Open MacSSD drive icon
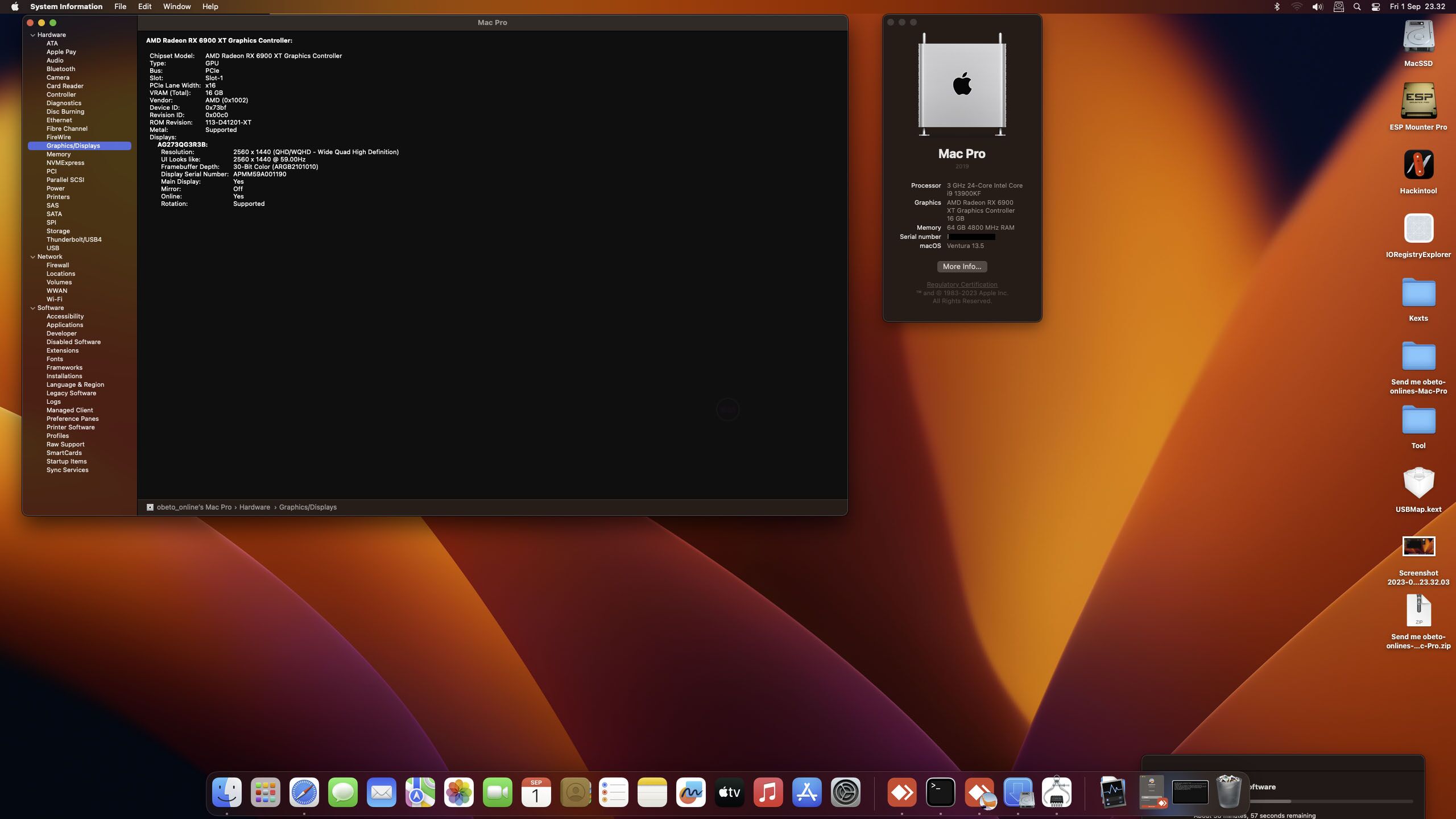1456x819 pixels. (x=1418, y=38)
